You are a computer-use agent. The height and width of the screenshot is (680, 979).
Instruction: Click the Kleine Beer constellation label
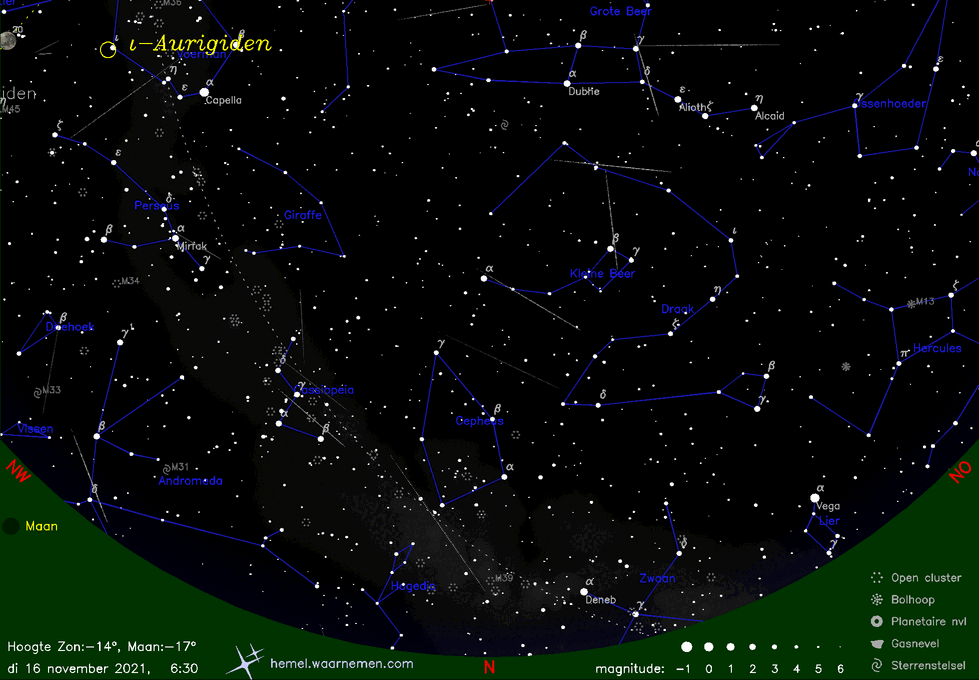point(602,273)
